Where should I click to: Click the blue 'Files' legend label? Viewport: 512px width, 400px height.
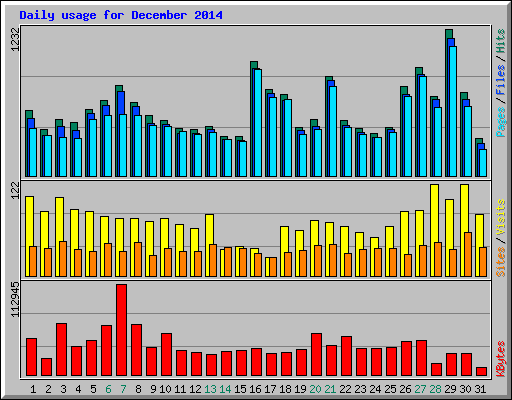click(501, 79)
